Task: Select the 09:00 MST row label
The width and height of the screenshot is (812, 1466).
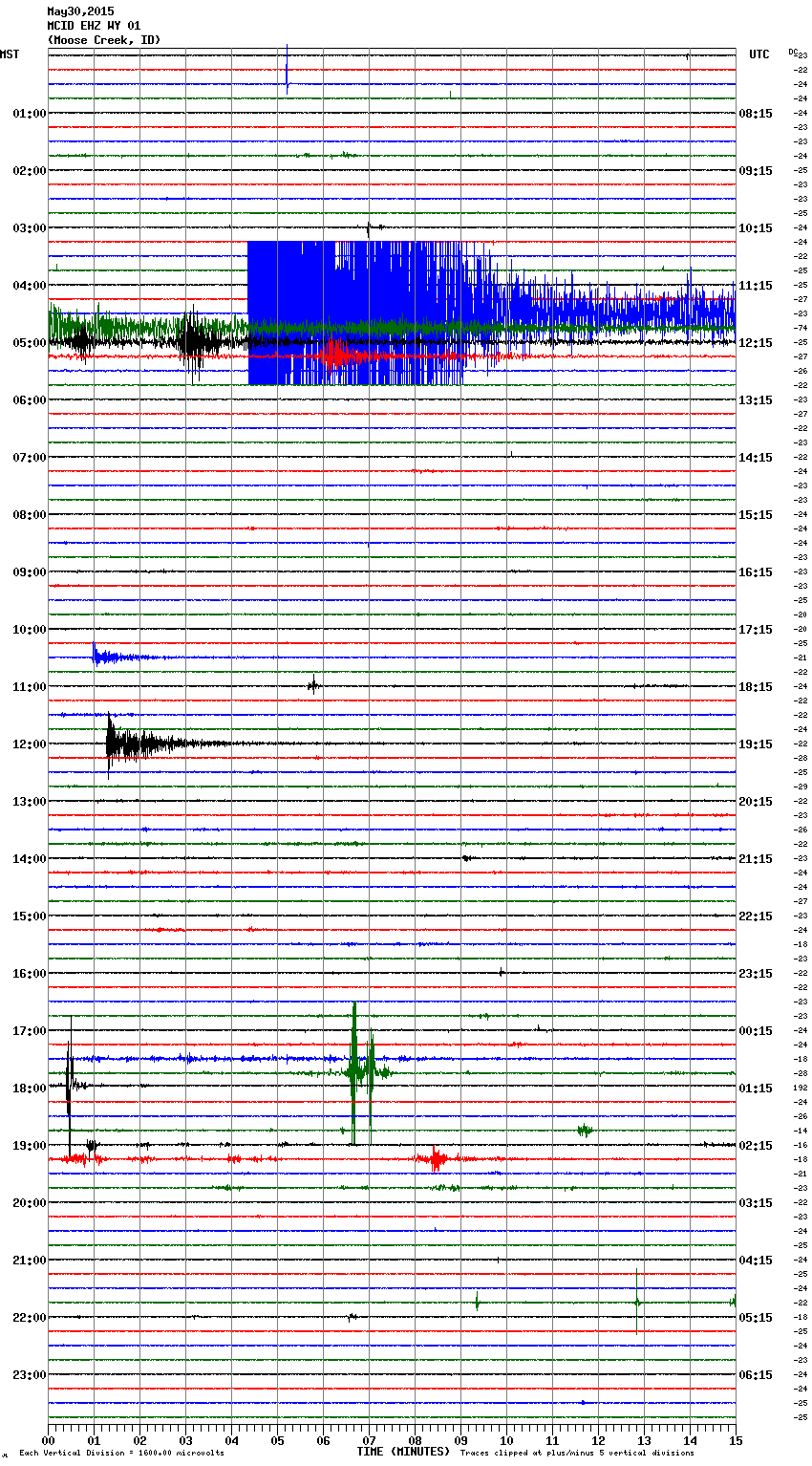Action: pyautogui.click(x=30, y=572)
